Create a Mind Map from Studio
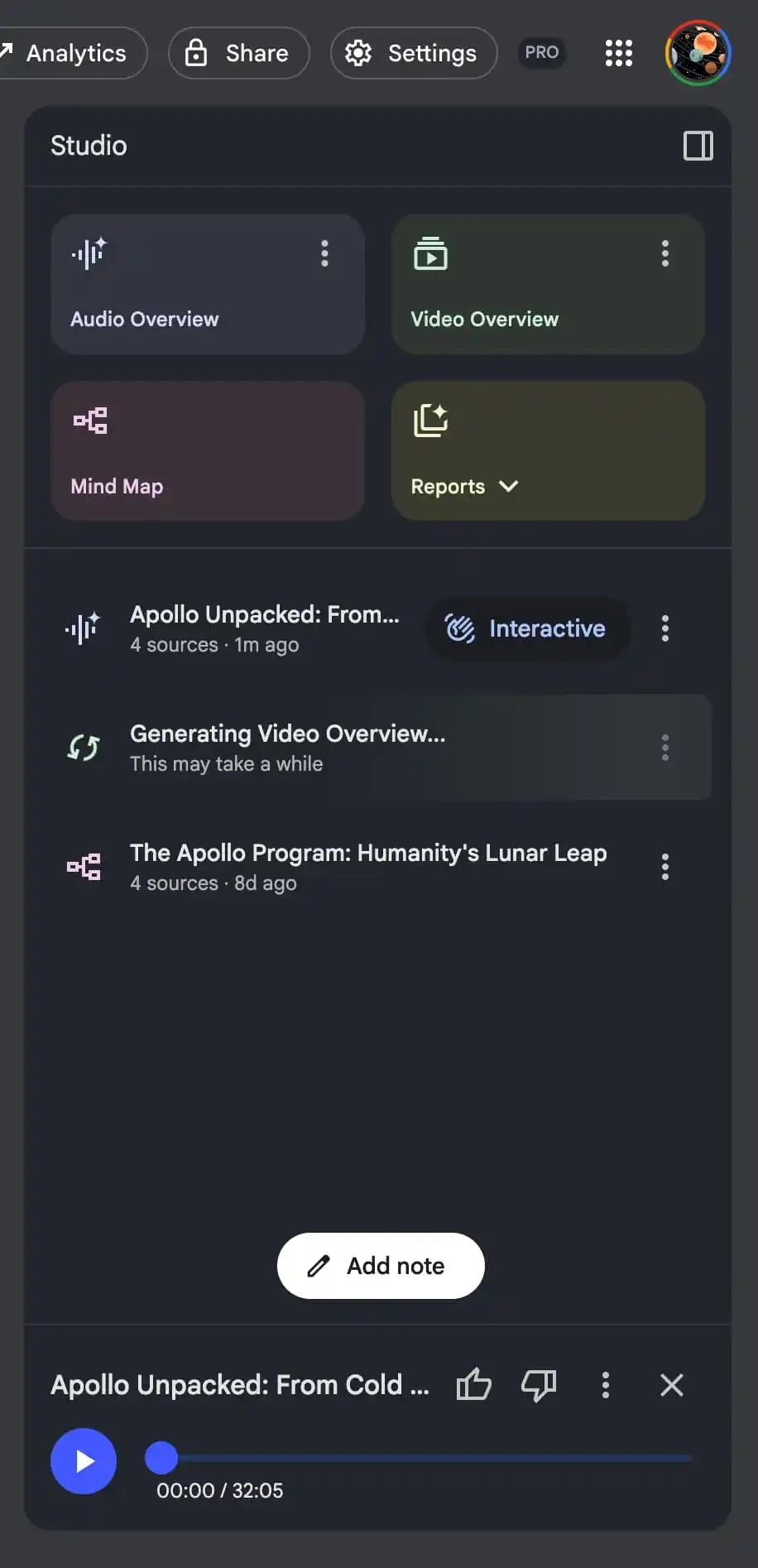This screenshot has width=758, height=1568. 207,450
